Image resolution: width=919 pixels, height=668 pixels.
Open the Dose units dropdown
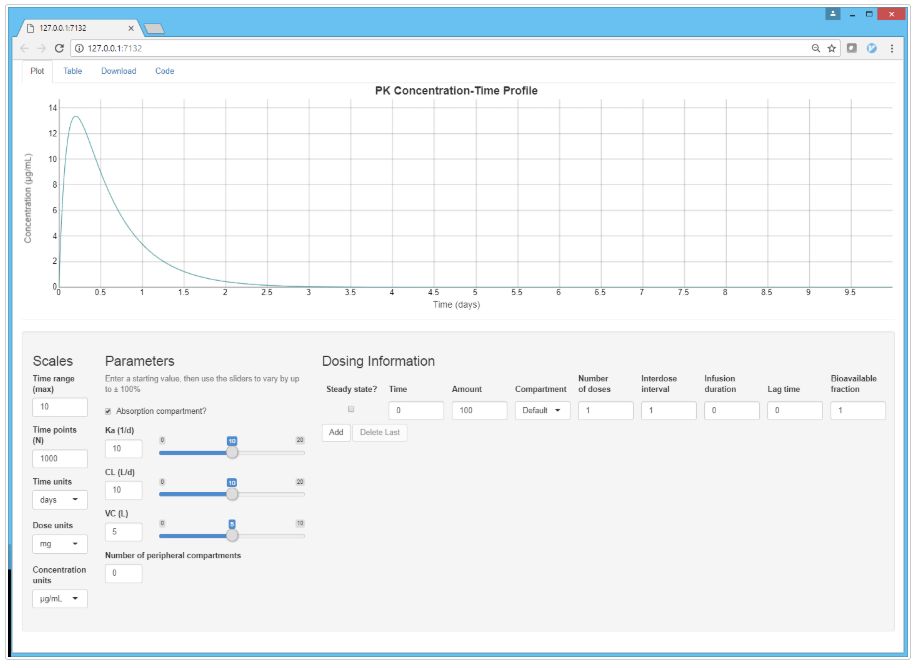click(60, 544)
